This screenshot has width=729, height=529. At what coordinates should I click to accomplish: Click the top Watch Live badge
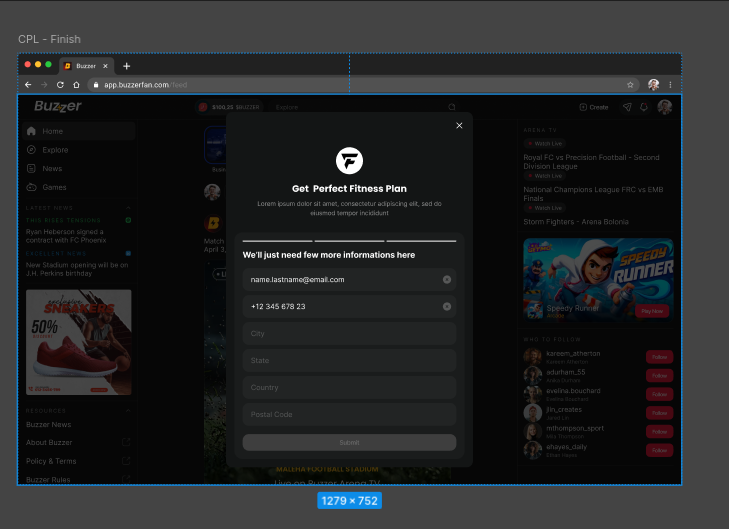coord(544,144)
